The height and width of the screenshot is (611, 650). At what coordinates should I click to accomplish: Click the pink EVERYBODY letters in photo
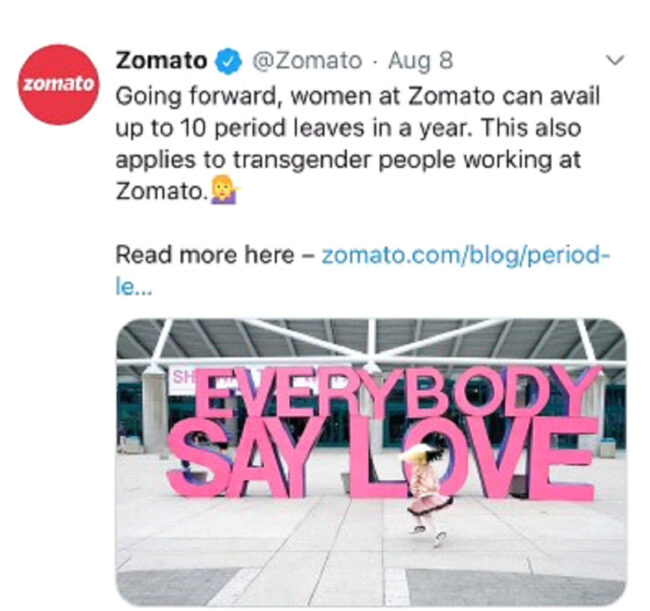(x=397, y=393)
